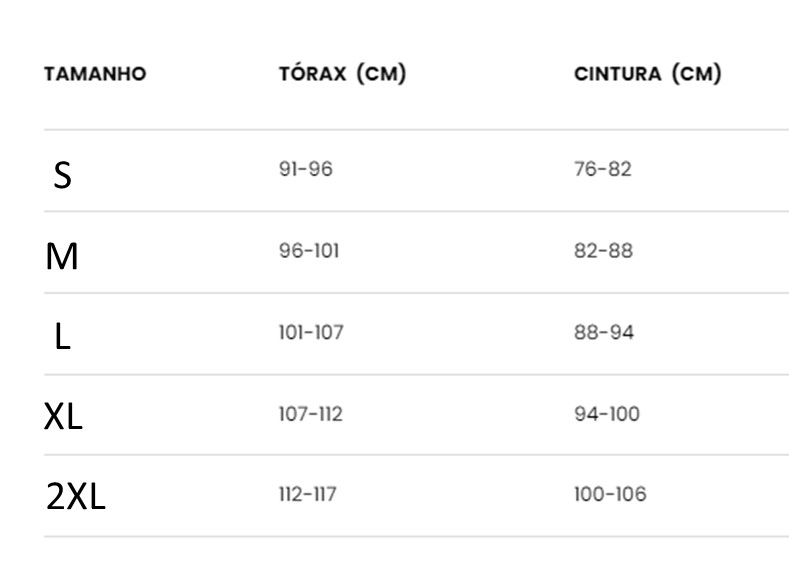789x581 pixels.
Task: Click the 101-107 chest measurement
Action: tap(311, 333)
